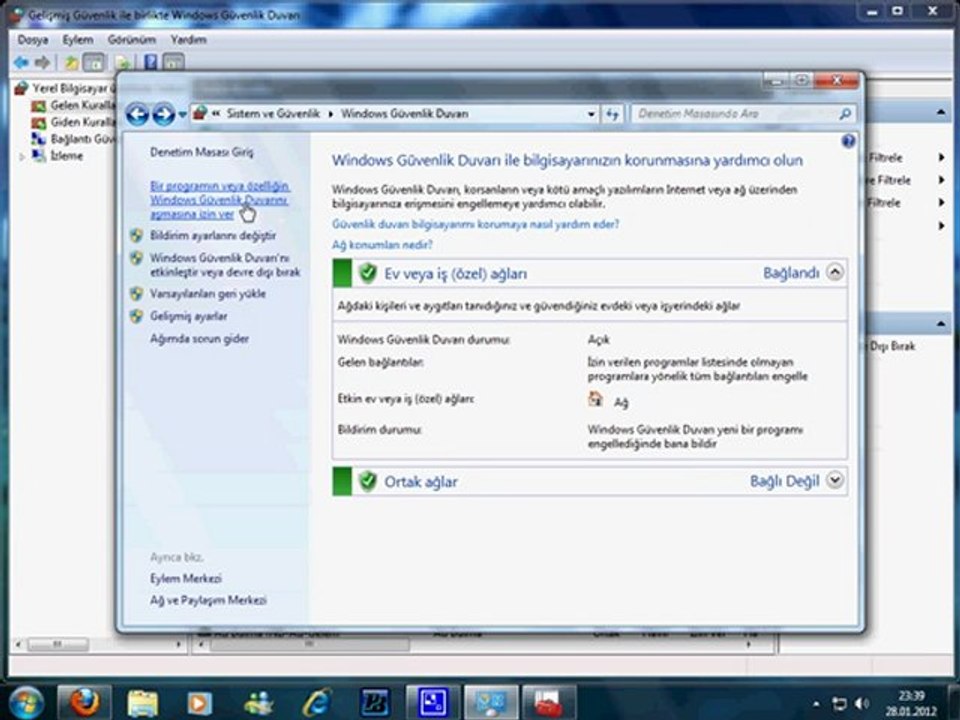
Task: Launch Firefox from the taskbar
Action: coord(85,703)
